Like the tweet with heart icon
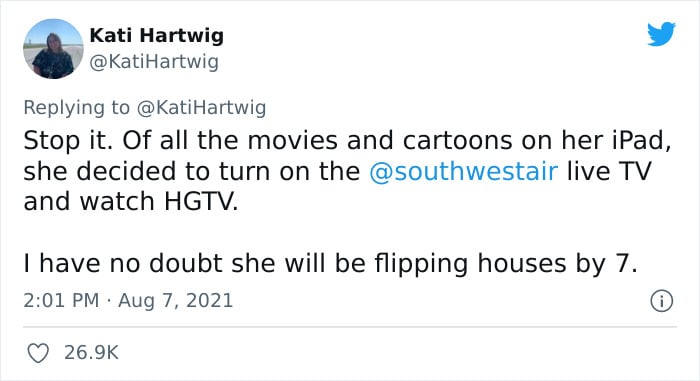The height and width of the screenshot is (381, 700). 38,353
